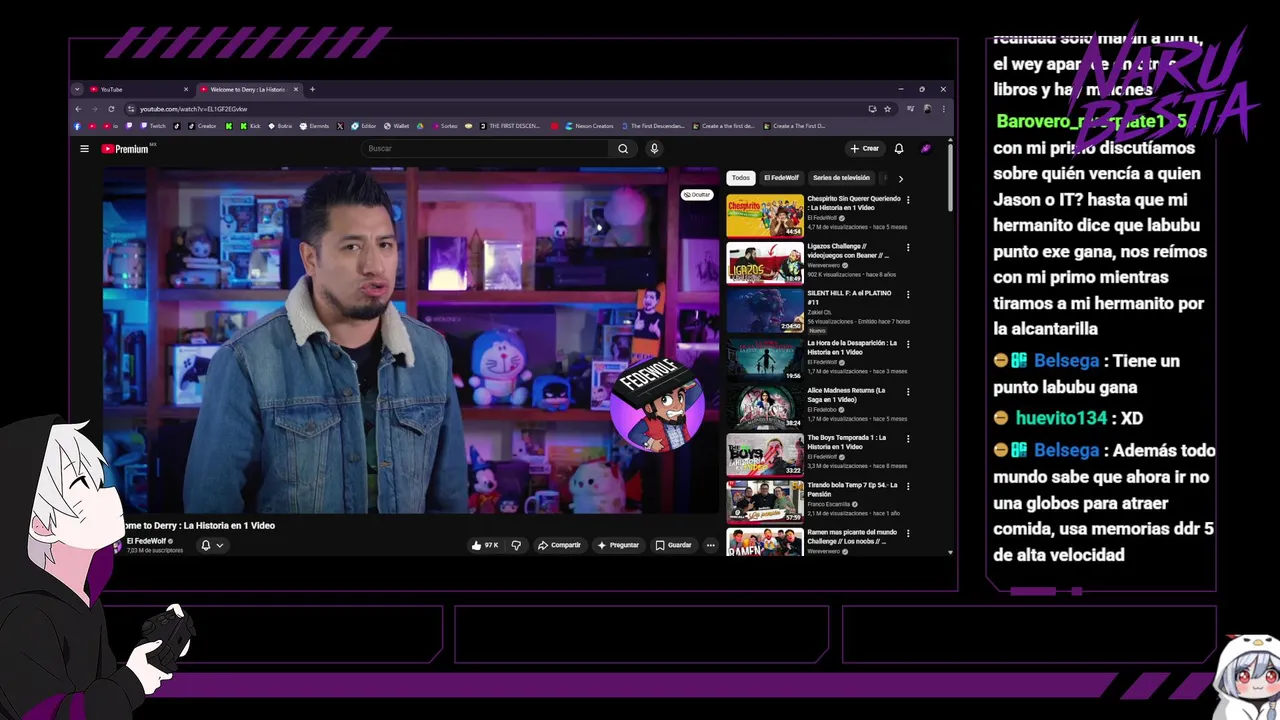Click the search magnifier button
The width and height of the screenshot is (1280, 720).
[623, 149]
